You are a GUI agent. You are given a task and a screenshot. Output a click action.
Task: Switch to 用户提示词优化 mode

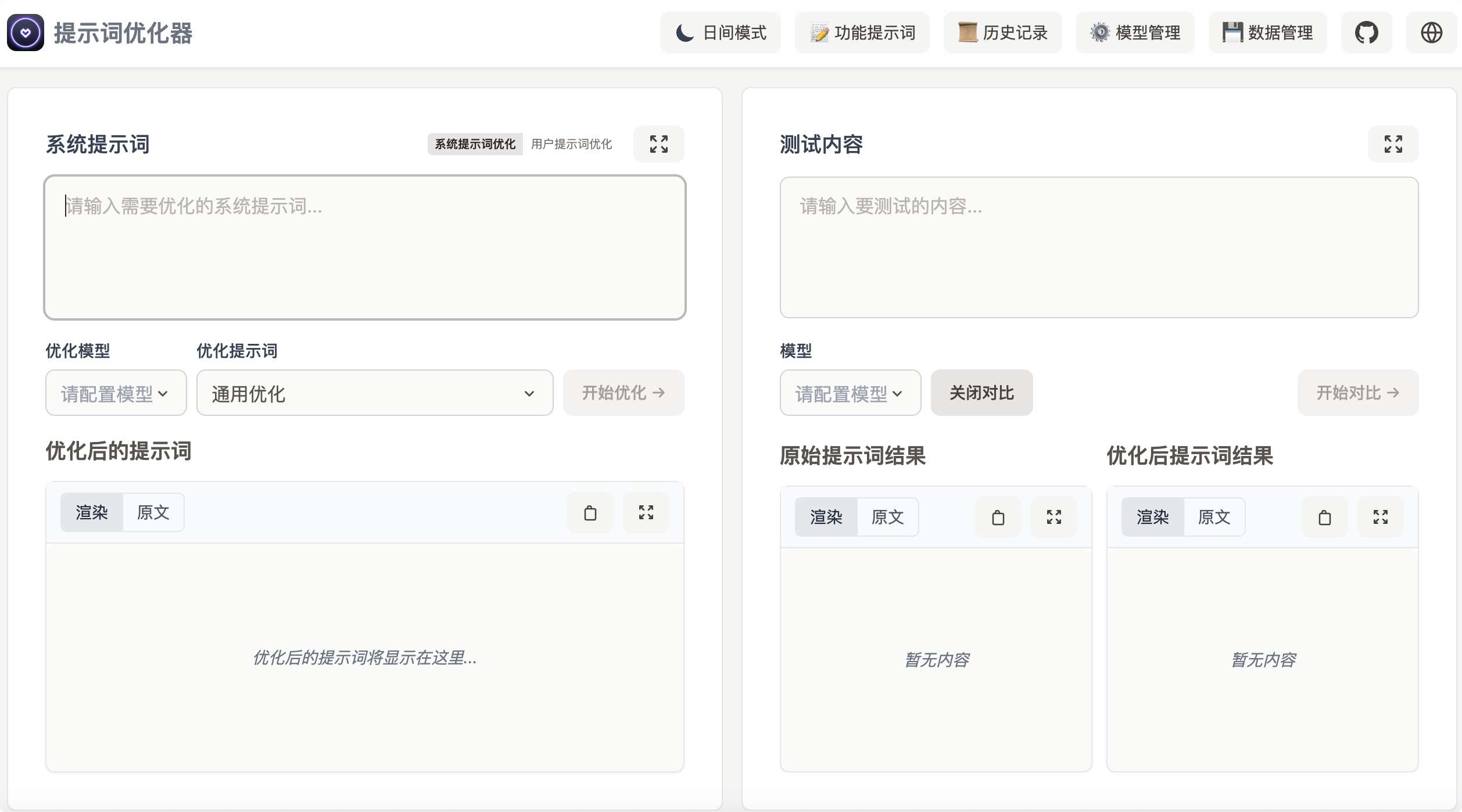pyautogui.click(x=571, y=144)
